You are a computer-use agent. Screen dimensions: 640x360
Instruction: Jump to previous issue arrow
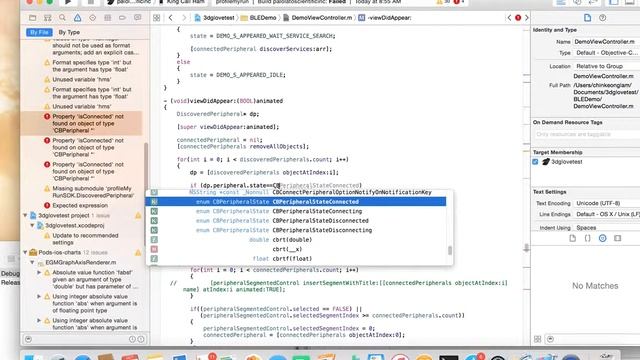509,18
